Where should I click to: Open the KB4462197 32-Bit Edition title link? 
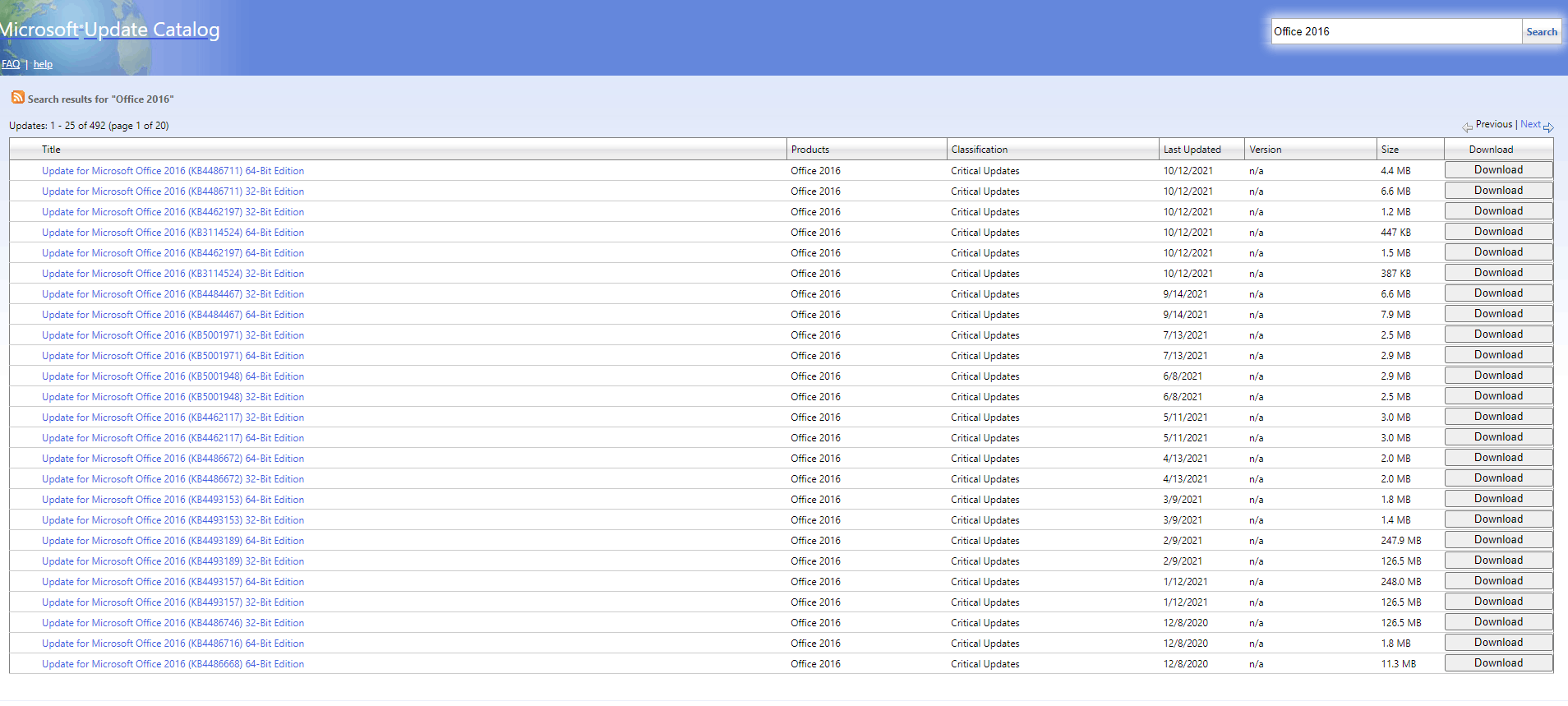173,212
